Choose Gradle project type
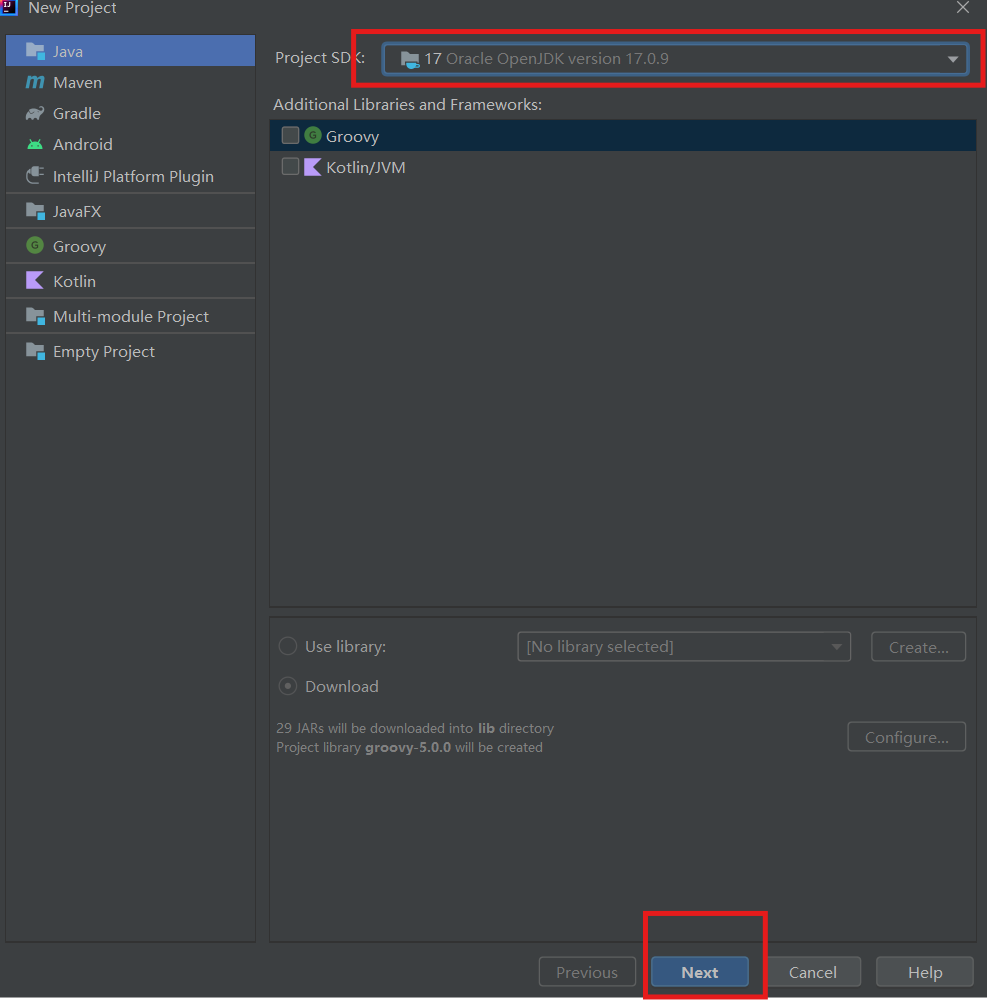Viewport: 987px width, 1000px height. tap(130, 114)
